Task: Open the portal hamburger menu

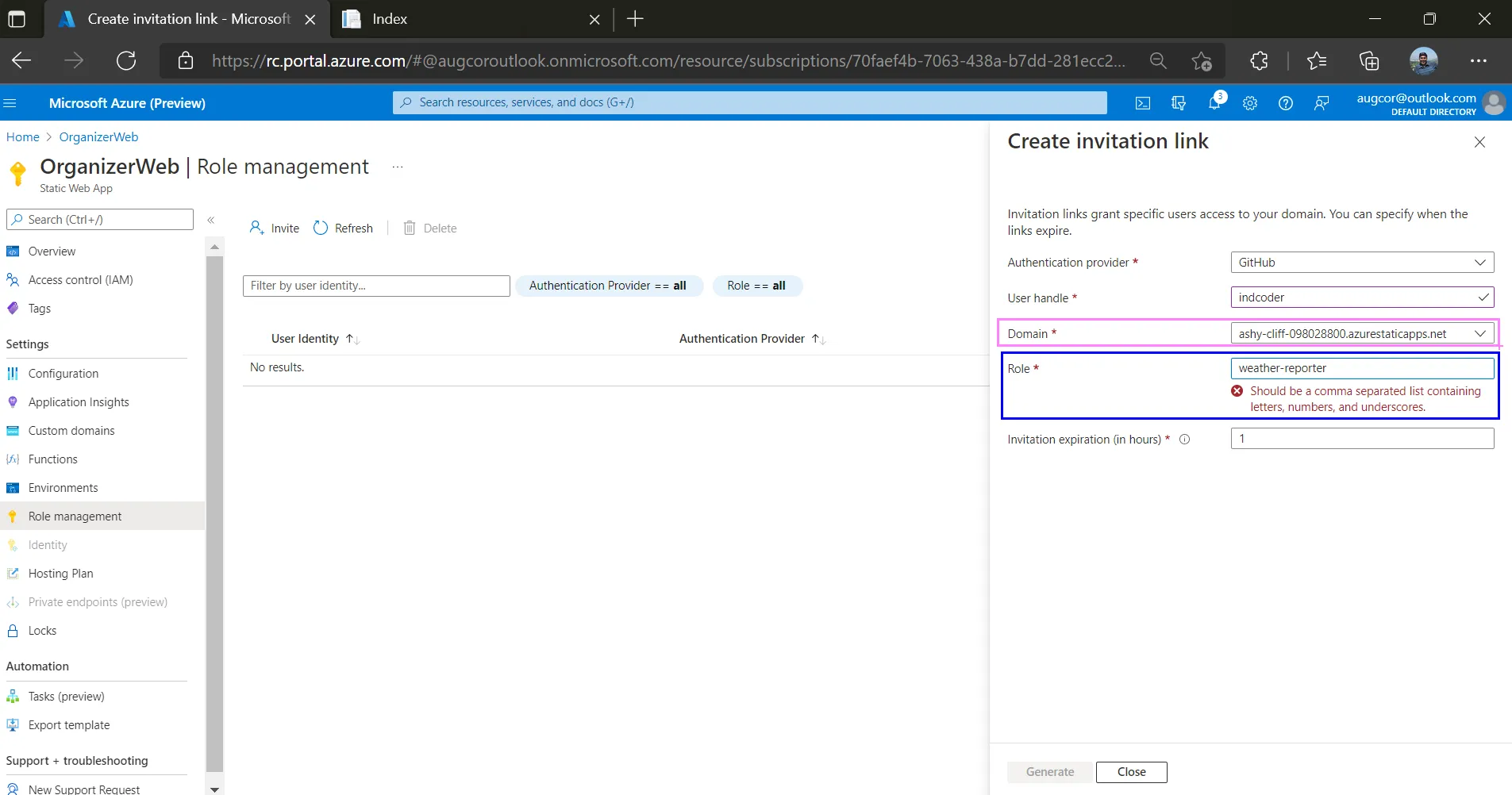Action: [10, 103]
